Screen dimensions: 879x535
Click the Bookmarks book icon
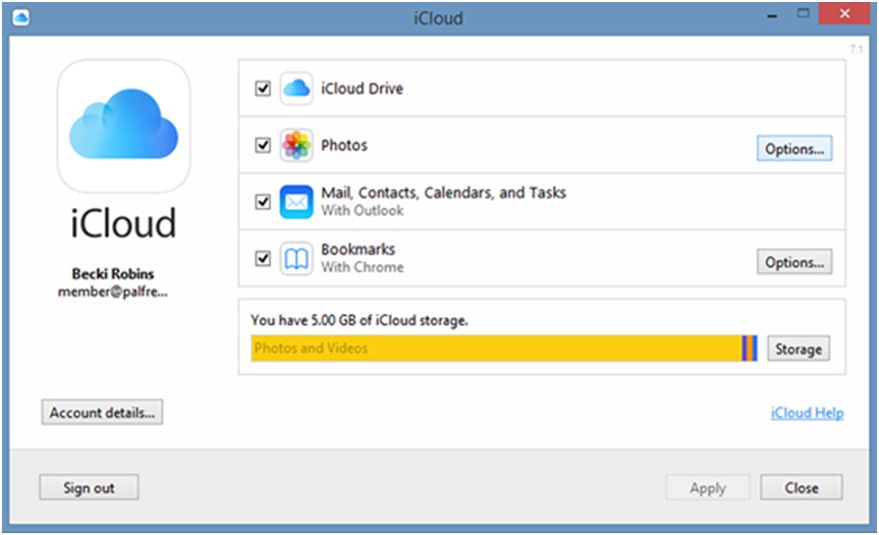pyautogui.click(x=296, y=259)
